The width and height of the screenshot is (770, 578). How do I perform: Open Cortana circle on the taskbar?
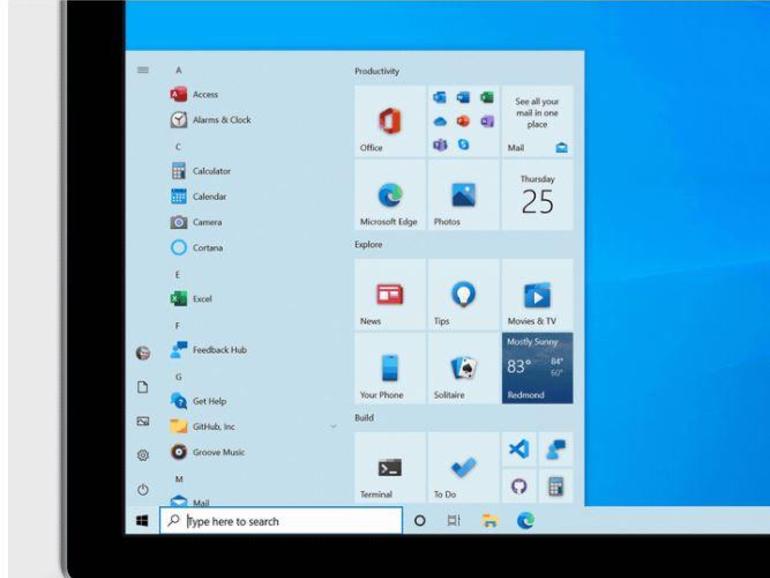[x=420, y=521]
